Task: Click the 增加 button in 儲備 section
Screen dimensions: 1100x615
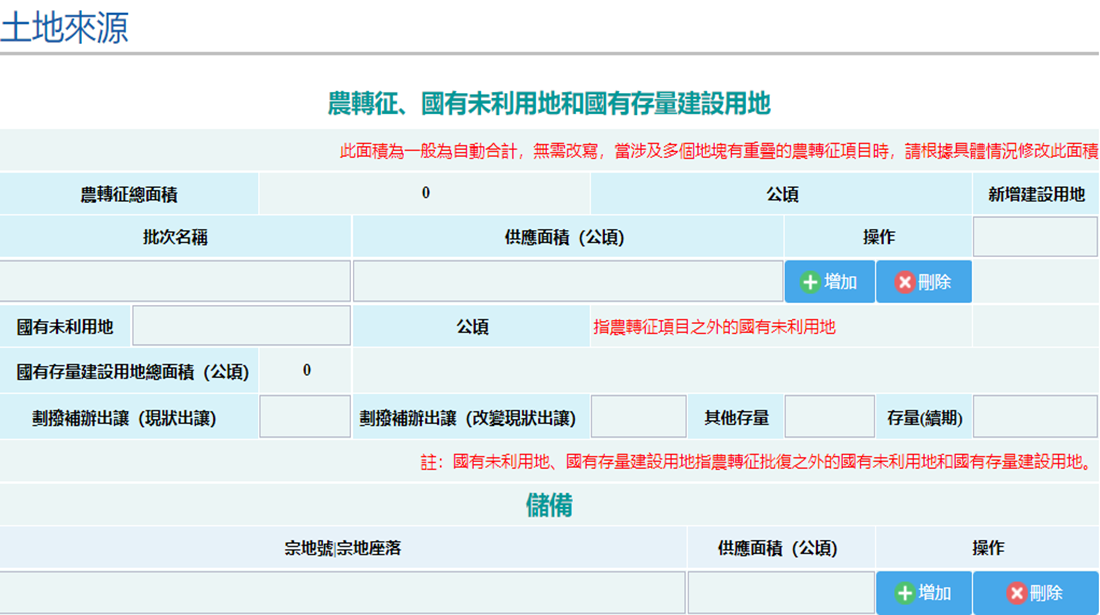Action: [x=924, y=593]
